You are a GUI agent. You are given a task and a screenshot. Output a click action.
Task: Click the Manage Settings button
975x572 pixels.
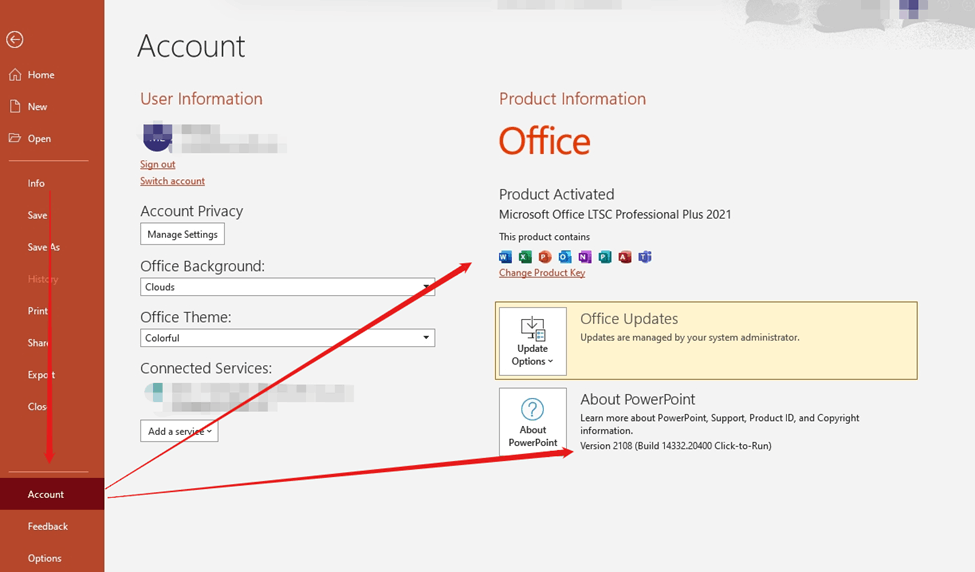[182, 234]
